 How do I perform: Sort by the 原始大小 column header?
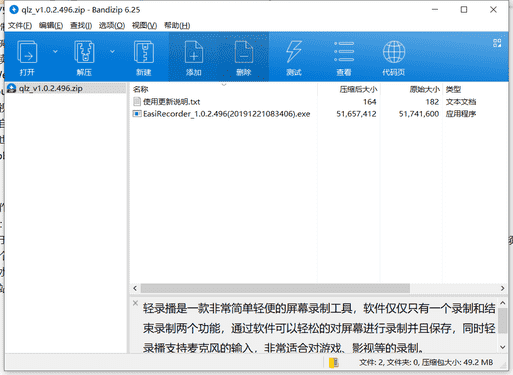click(425, 89)
